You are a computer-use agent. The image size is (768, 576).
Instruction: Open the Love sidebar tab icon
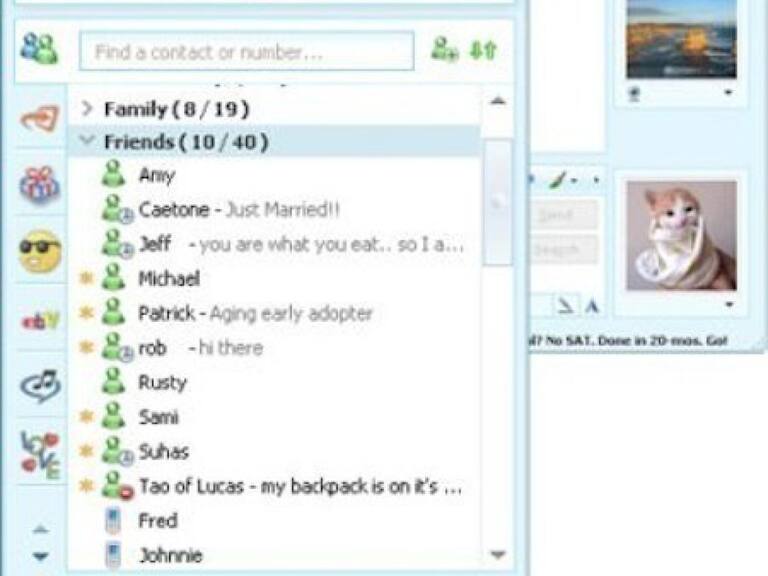tap(40, 455)
